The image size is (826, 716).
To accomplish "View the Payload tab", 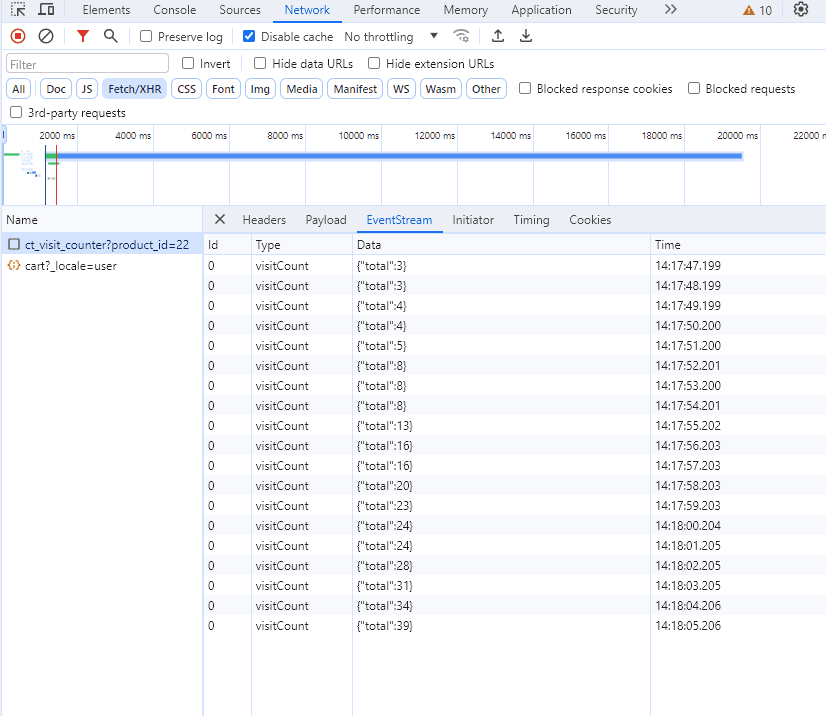I will [326, 220].
